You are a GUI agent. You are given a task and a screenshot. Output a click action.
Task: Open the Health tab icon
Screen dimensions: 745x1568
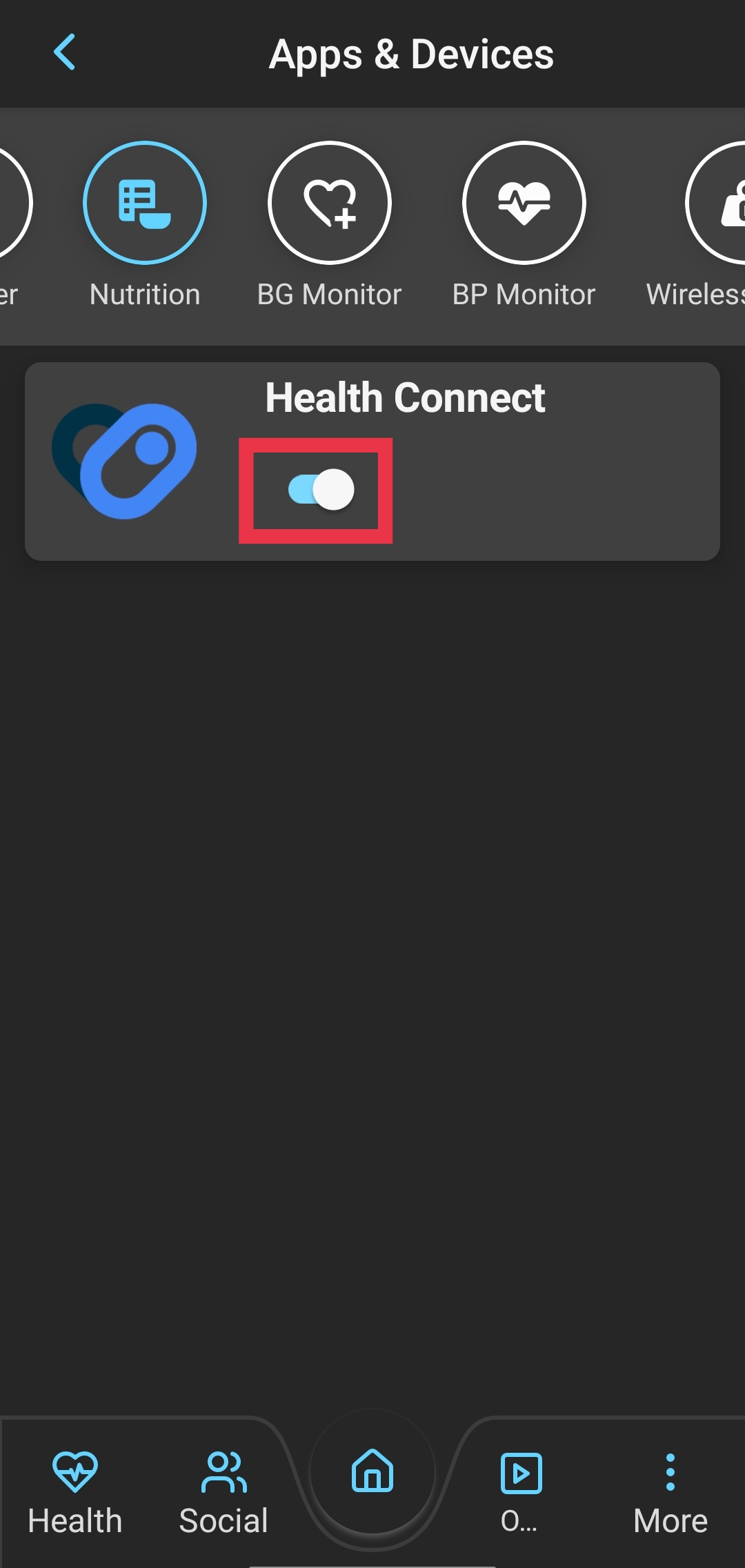75,1471
